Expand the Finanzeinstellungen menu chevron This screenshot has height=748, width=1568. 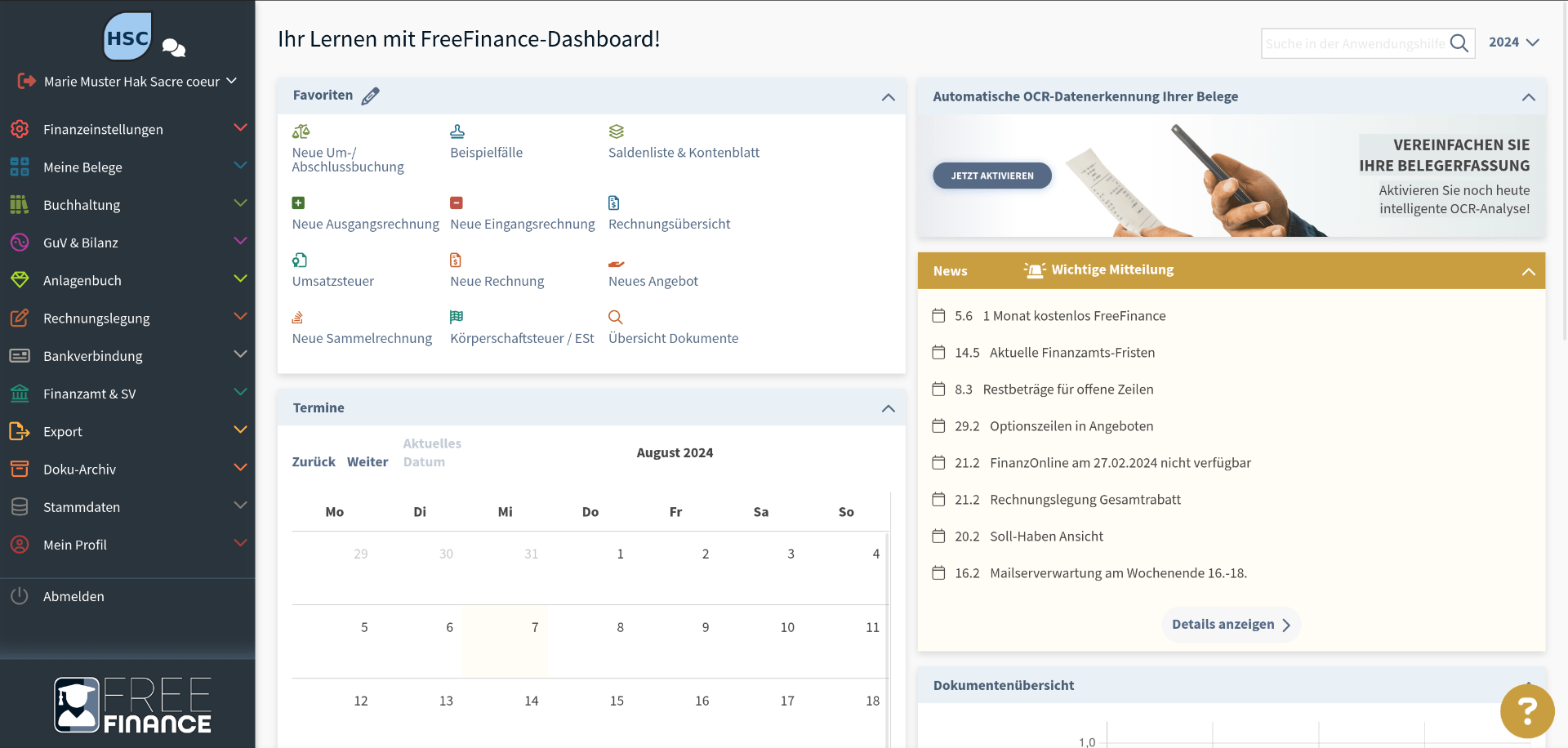[x=240, y=127]
